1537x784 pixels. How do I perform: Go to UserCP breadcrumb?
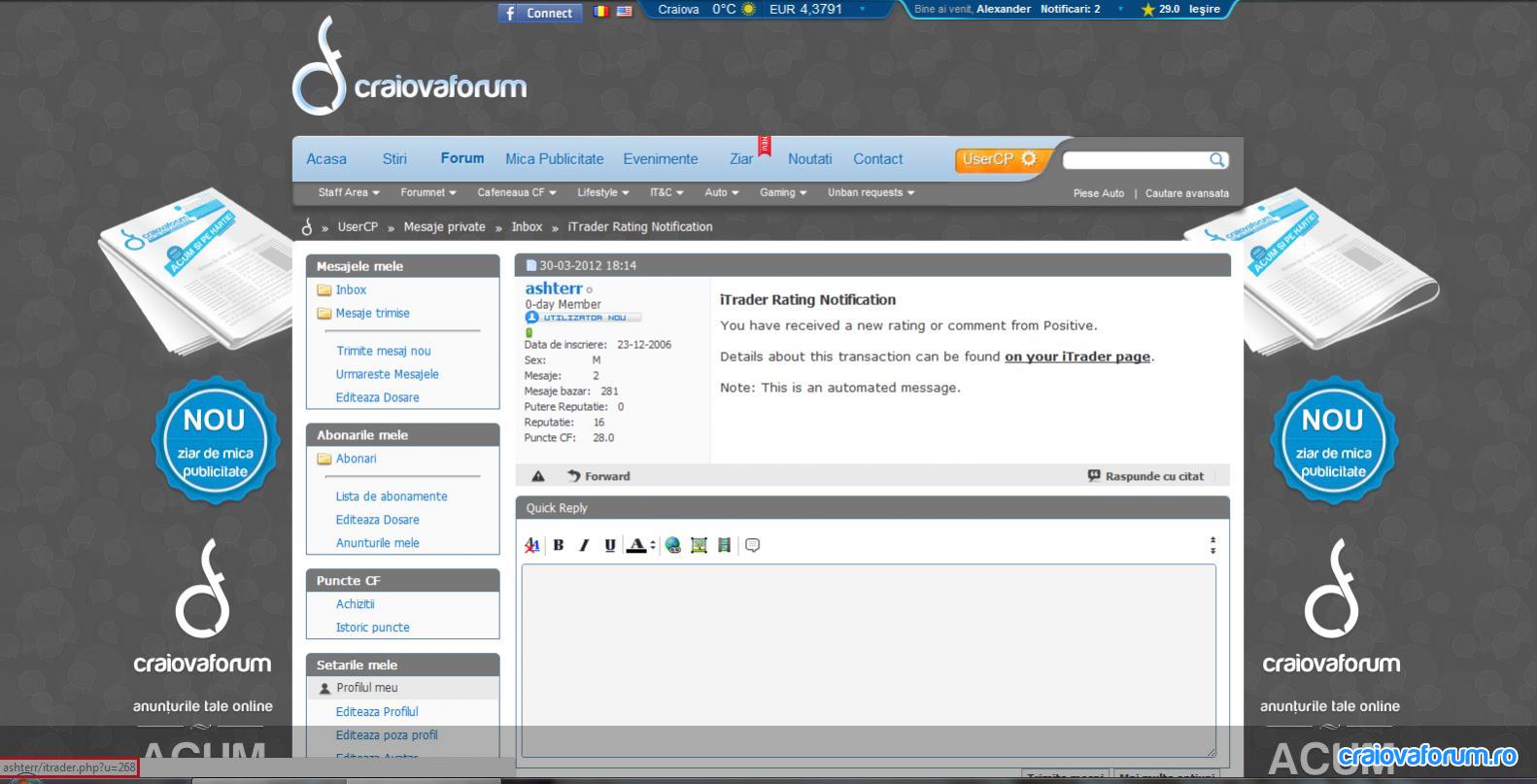pyautogui.click(x=358, y=226)
